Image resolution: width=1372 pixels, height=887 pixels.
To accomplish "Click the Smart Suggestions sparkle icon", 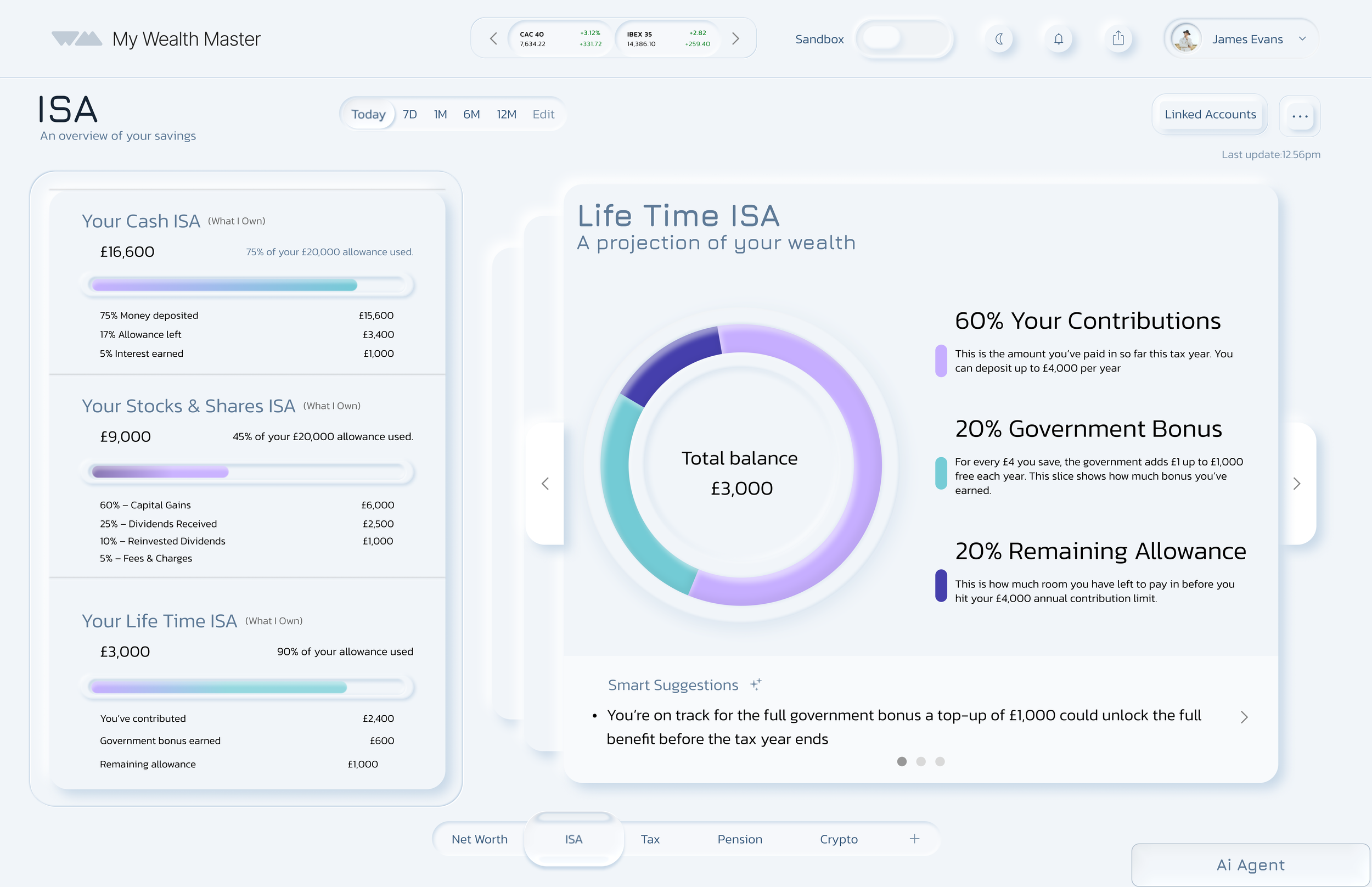I will point(756,684).
